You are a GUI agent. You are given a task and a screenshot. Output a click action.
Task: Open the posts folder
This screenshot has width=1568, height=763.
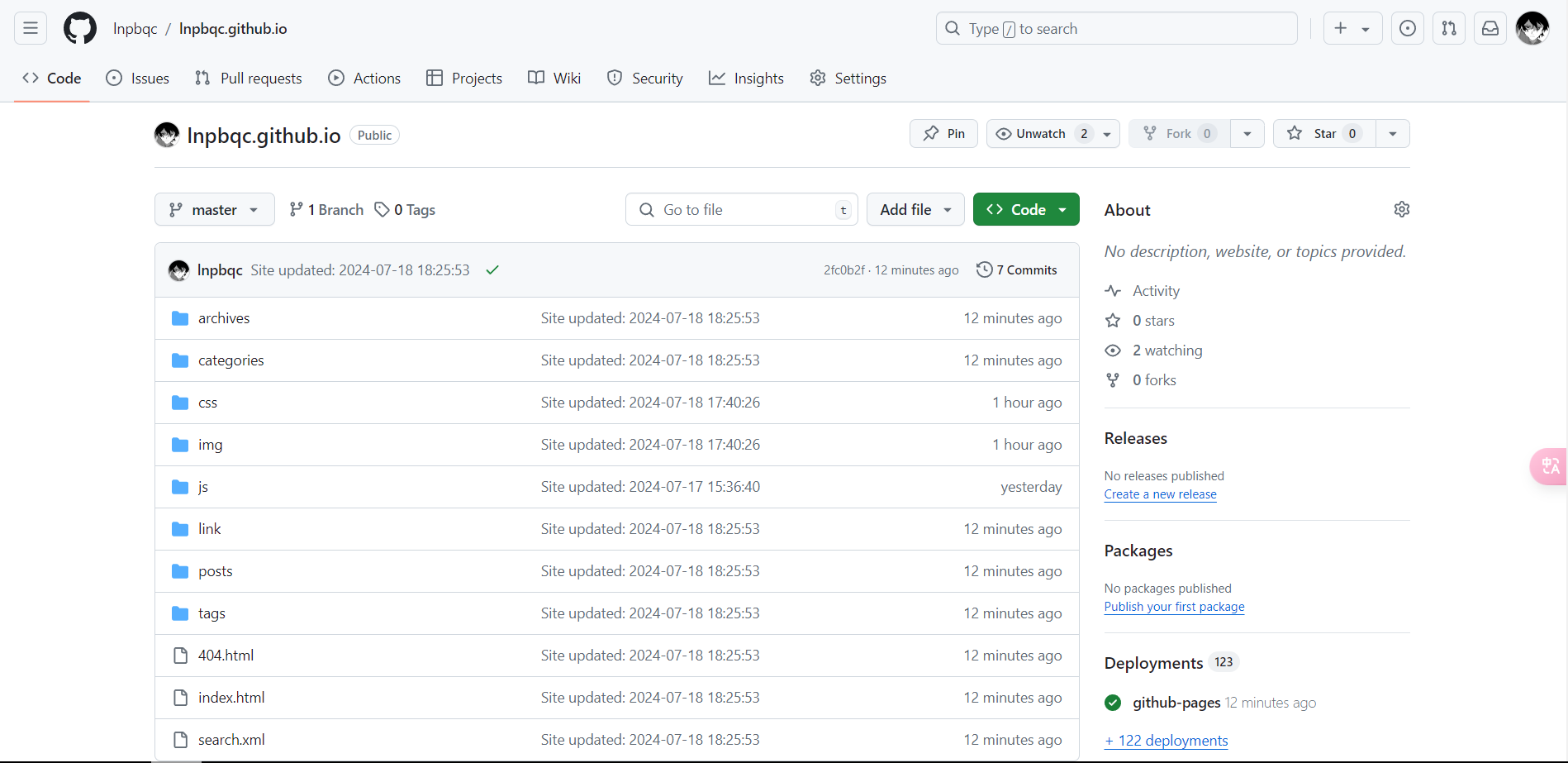click(x=216, y=571)
